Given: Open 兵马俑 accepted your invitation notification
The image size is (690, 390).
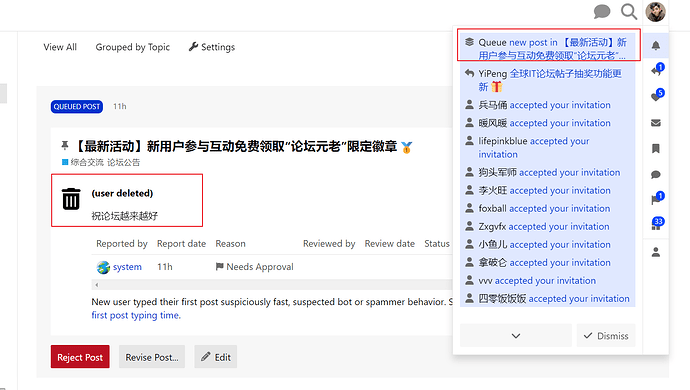Looking at the screenshot, I should pyautogui.click(x=548, y=105).
